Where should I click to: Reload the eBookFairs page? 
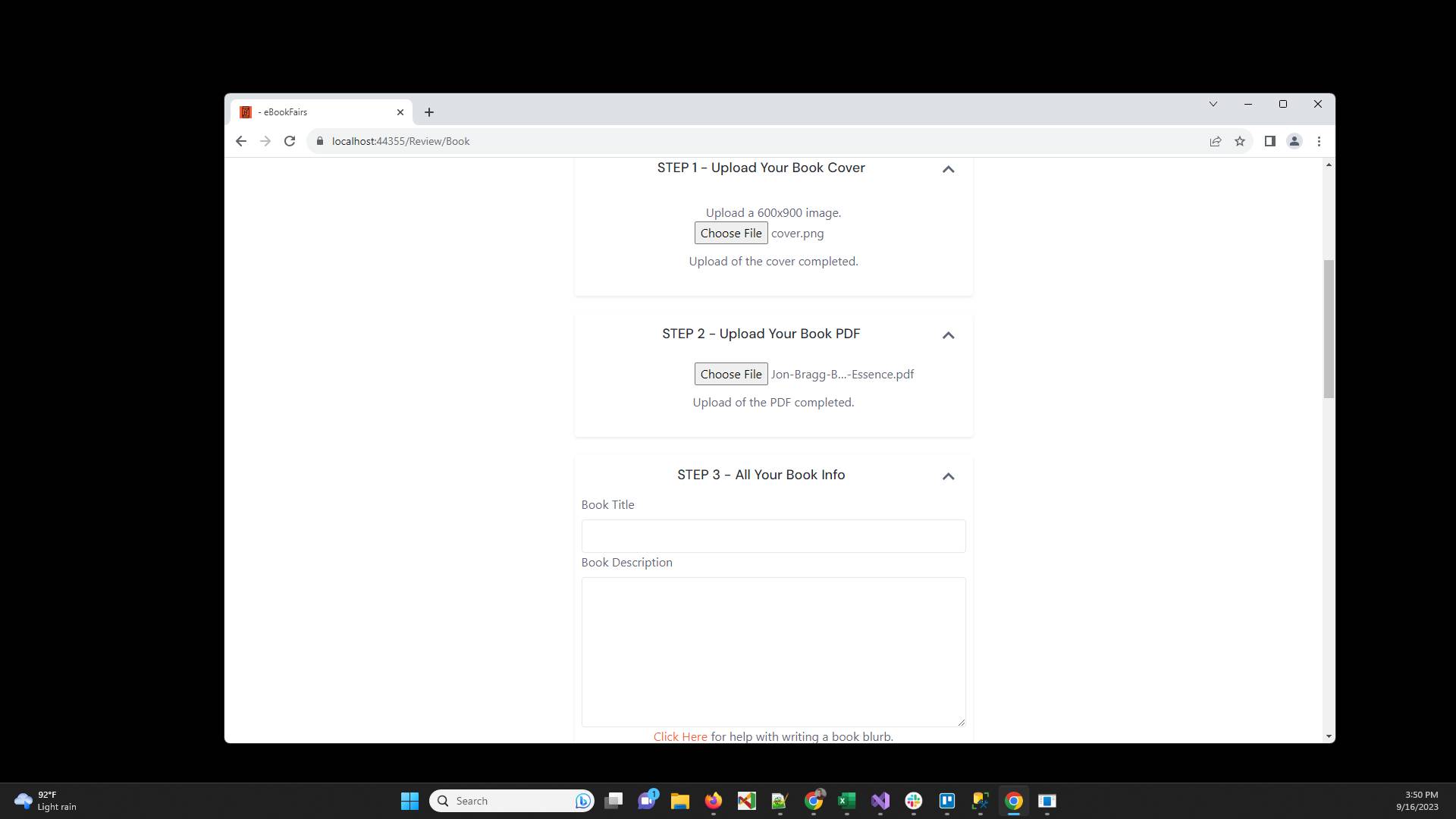click(x=289, y=141)
